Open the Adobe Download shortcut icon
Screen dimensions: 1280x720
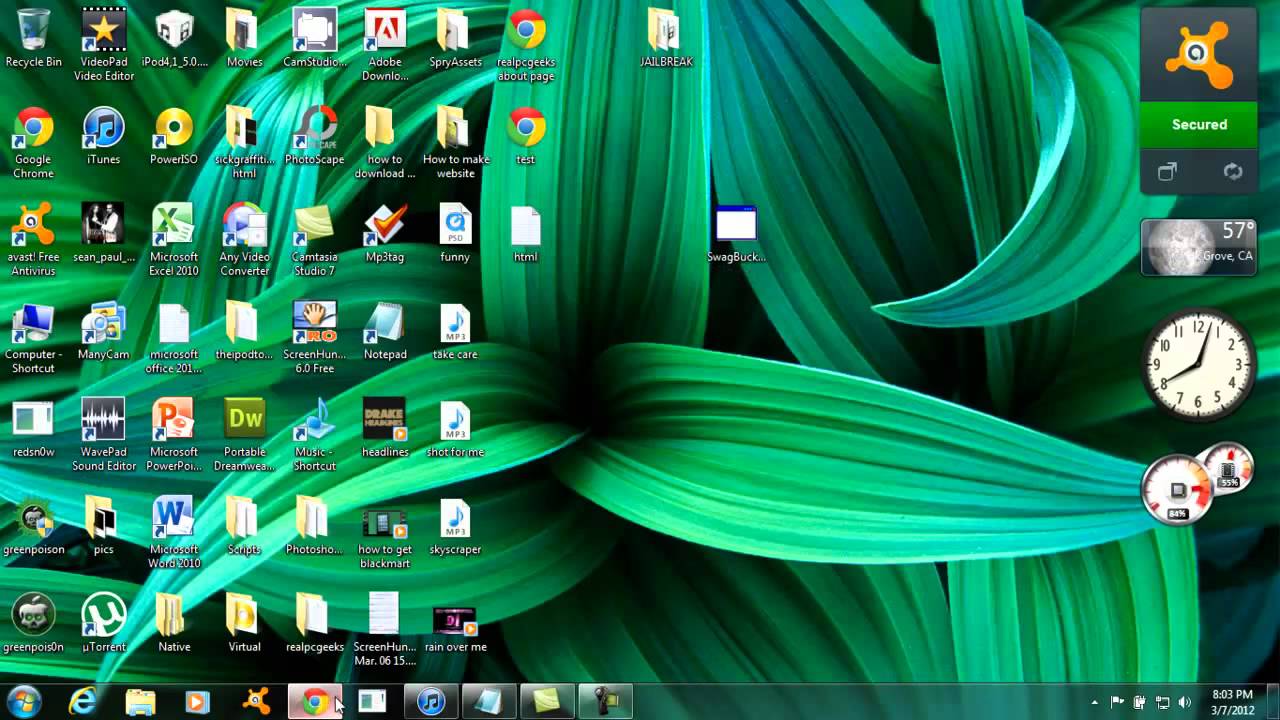tap(384, 45)
